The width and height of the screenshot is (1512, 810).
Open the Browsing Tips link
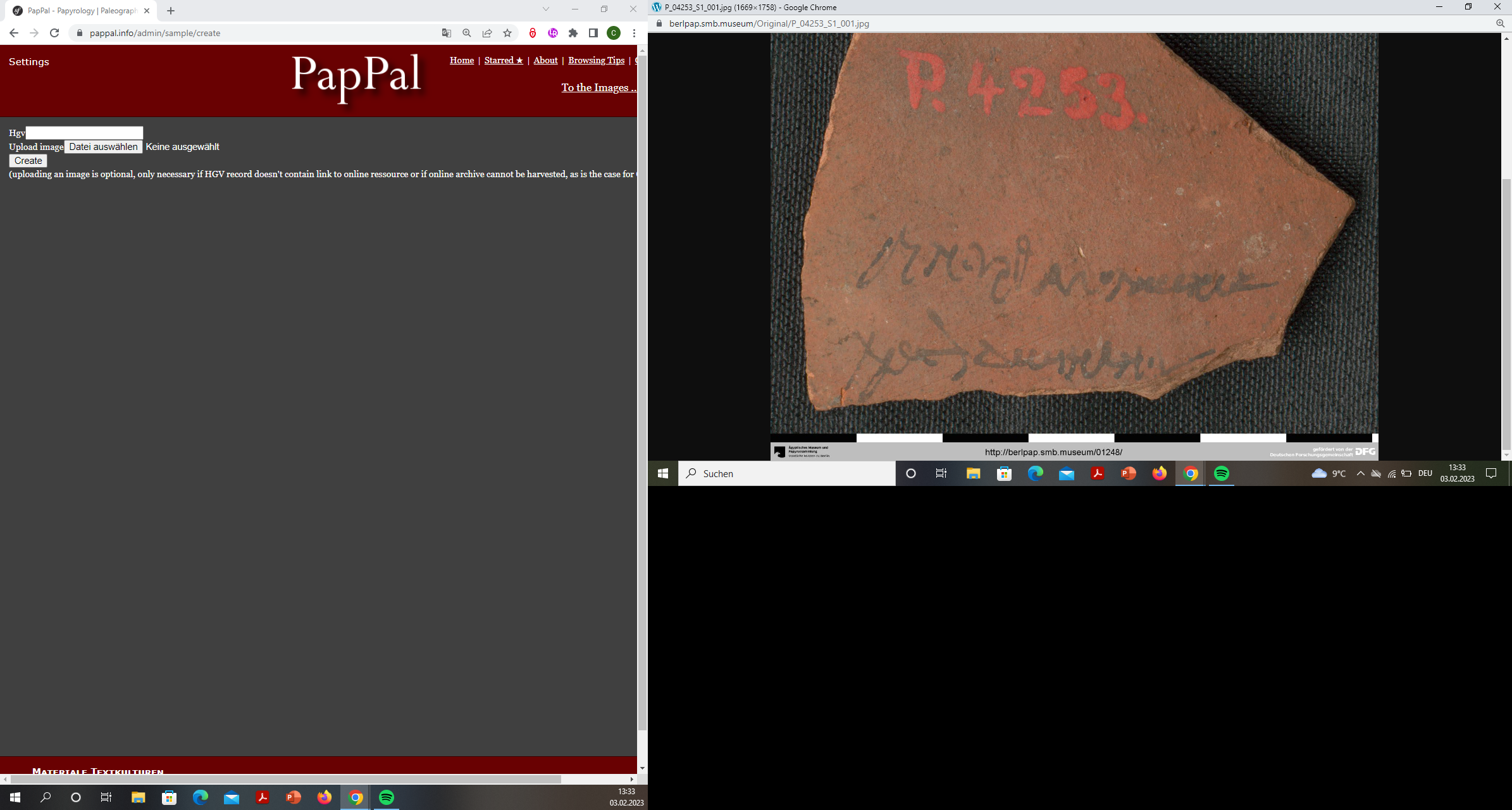click(x=596, y=60)
